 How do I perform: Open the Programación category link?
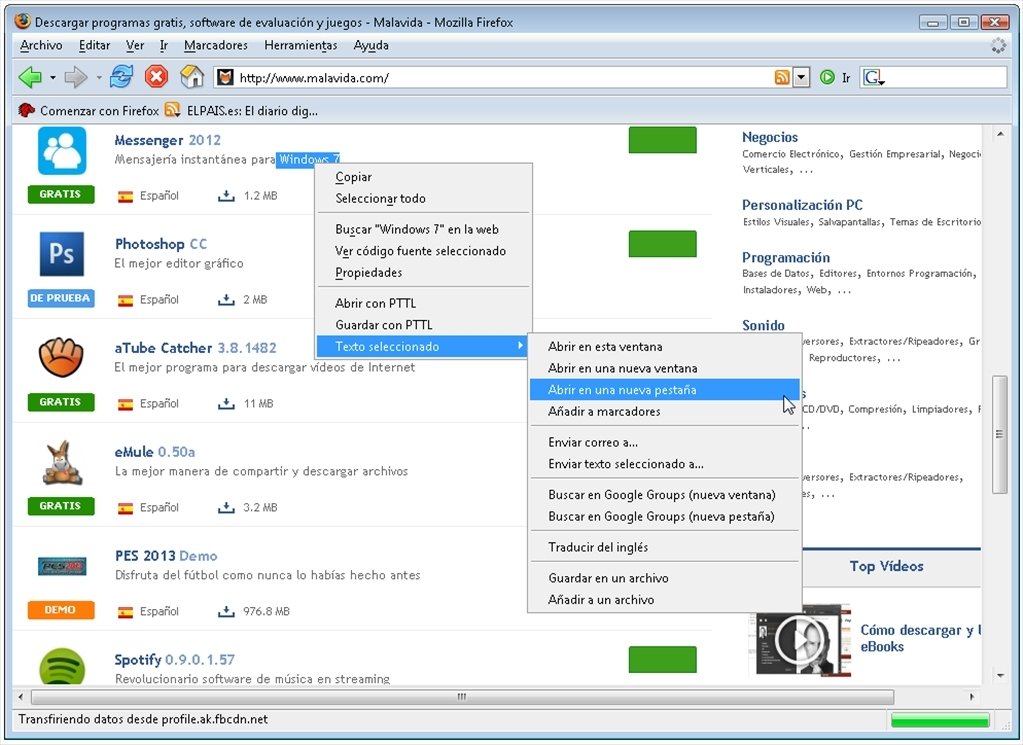tap(786, 257)
